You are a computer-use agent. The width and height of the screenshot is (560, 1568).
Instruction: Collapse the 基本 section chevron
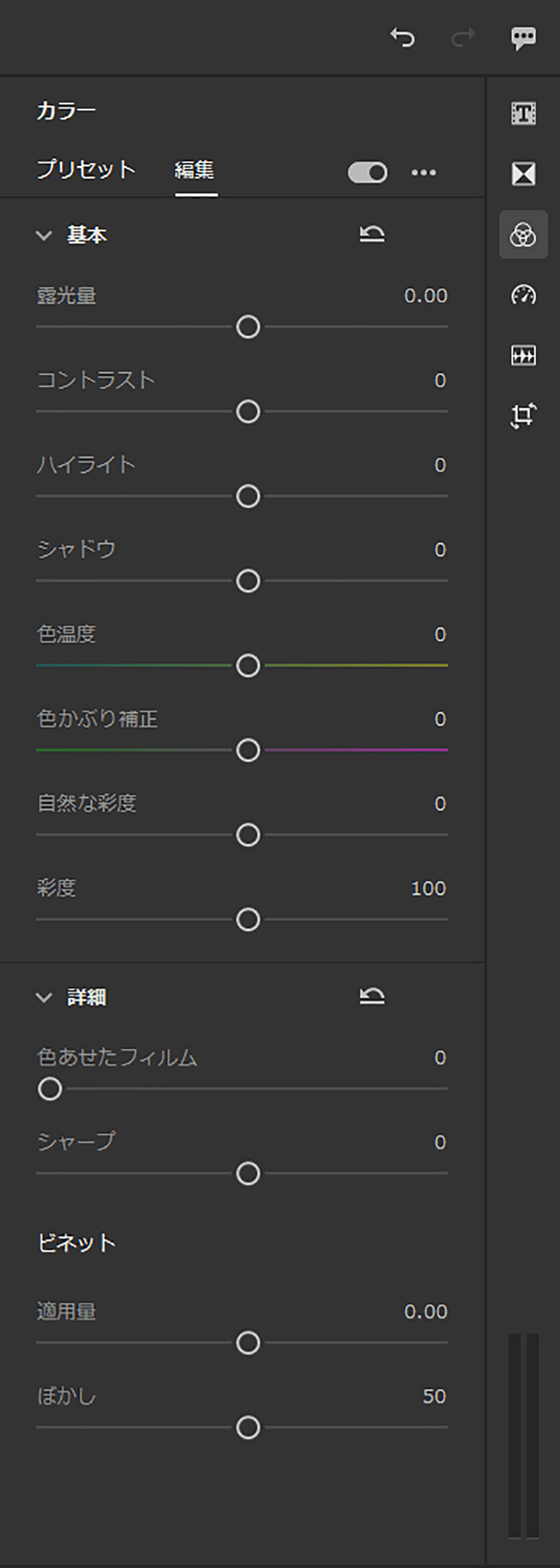tap(44, 235)
